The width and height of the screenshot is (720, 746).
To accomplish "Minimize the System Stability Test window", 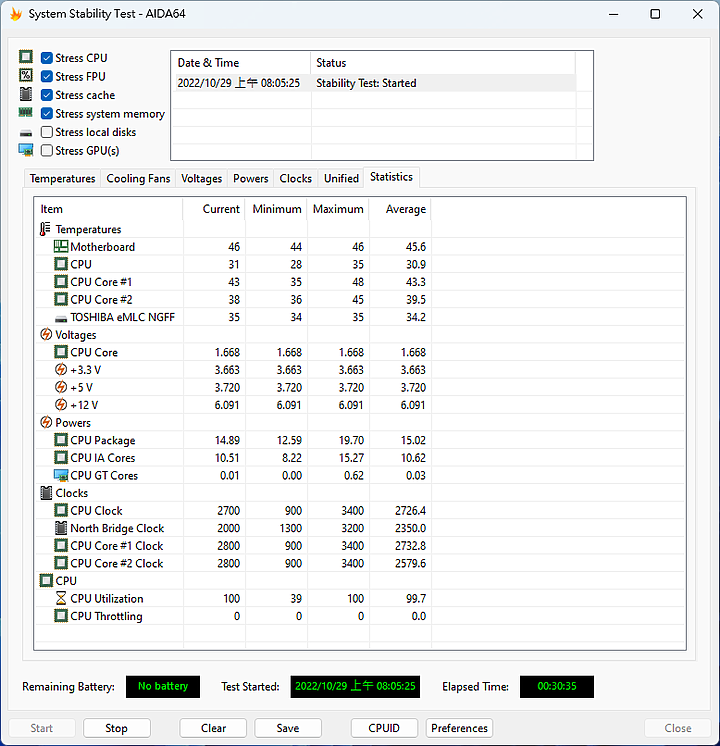I will 614,14.
